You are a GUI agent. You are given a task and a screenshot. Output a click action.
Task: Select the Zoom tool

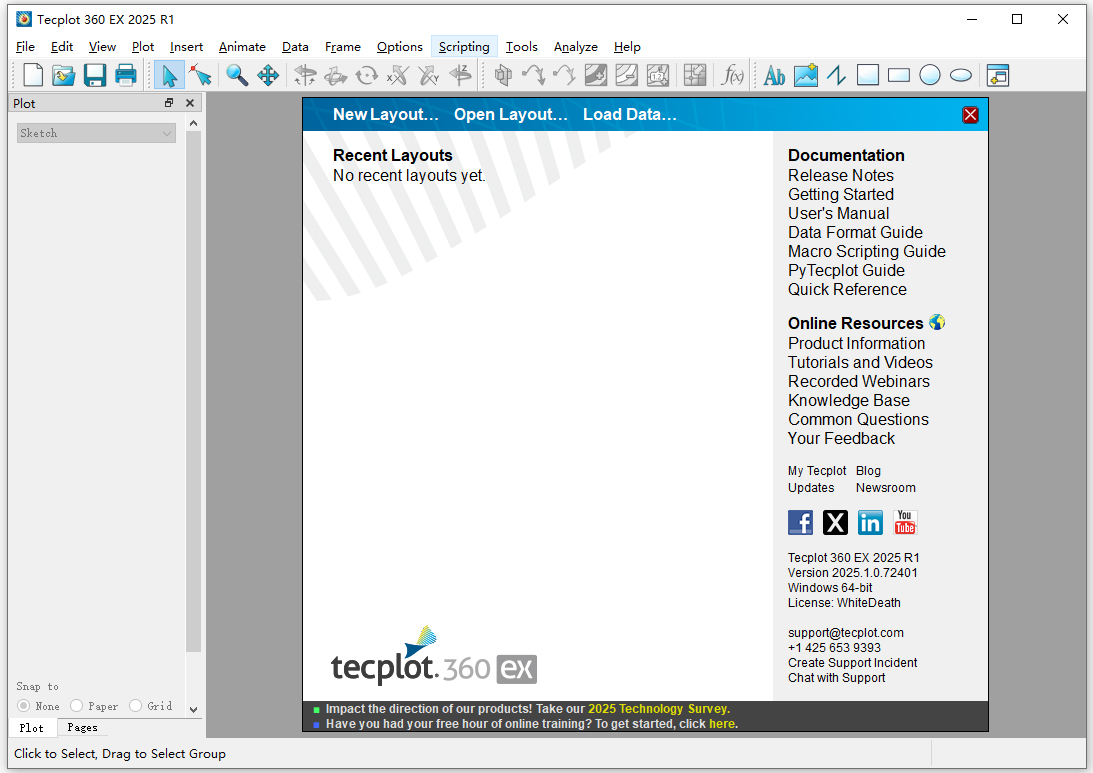pos(237,75)
